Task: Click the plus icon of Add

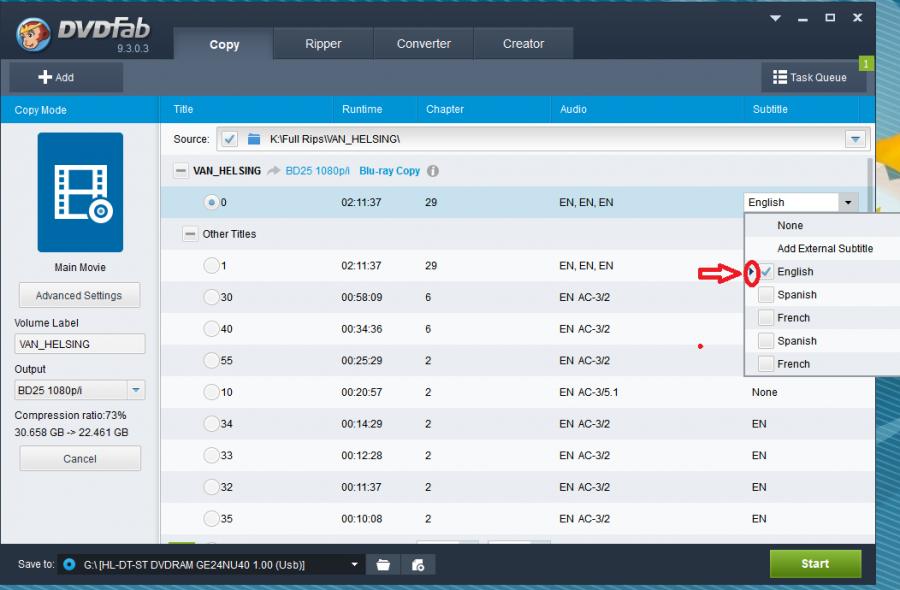Action: 45,77
